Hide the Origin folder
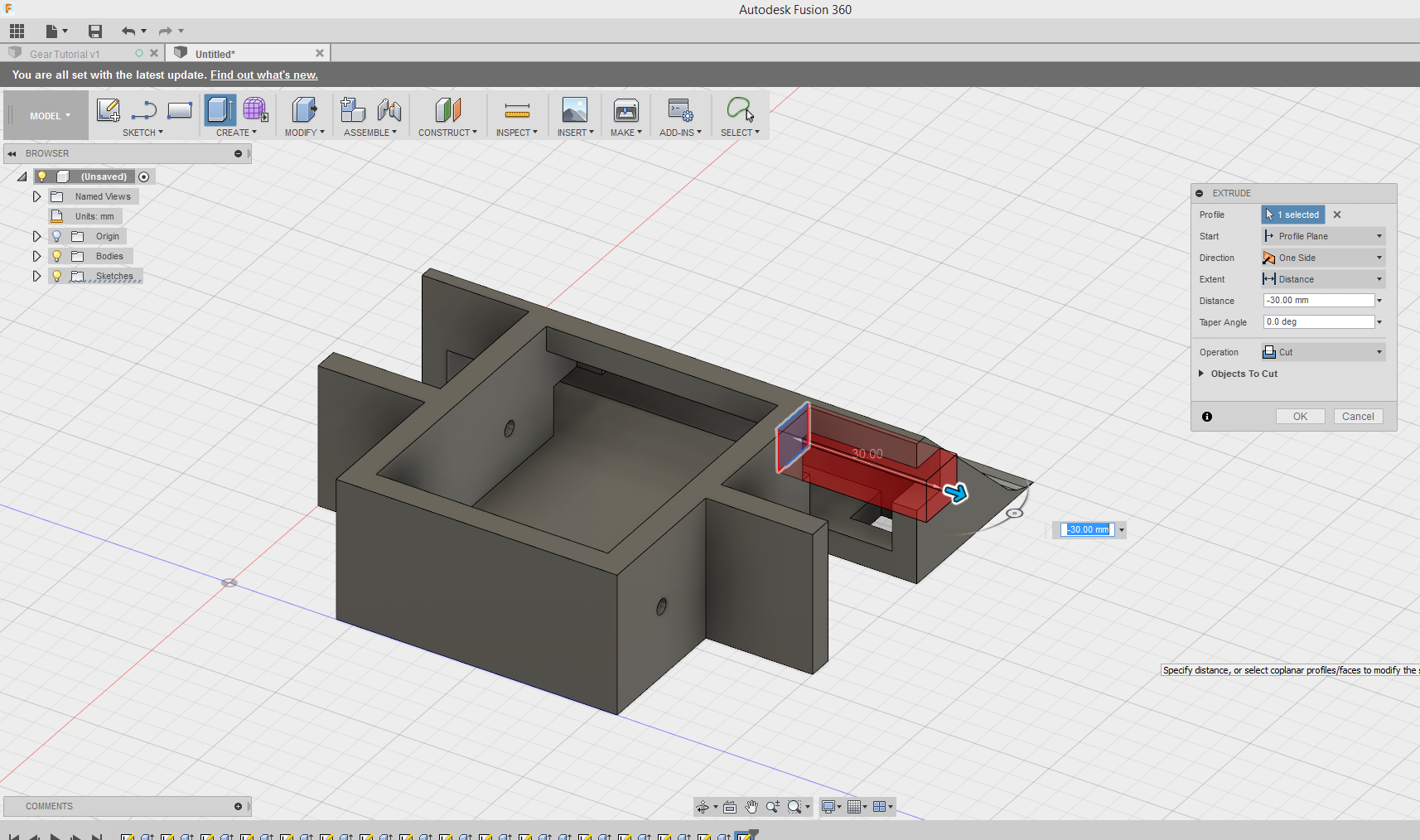Screen dimensions: 1420x840 56,236
